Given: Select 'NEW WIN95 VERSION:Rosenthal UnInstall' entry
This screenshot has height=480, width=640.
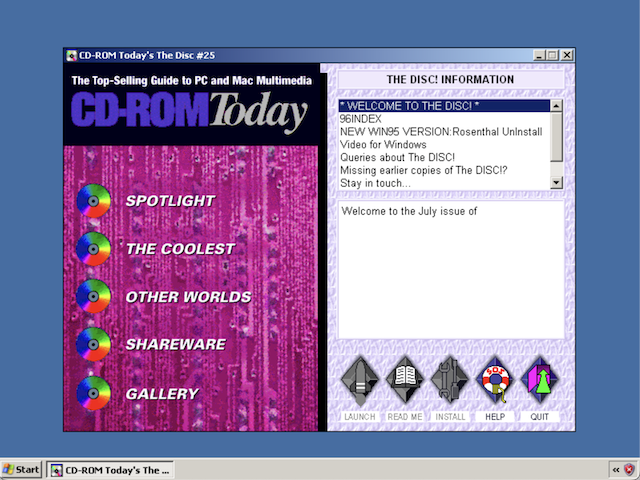Looking at the screenshot, I should (x=444, y=132).
